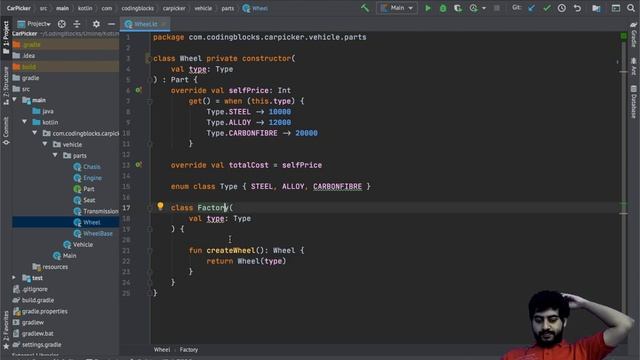Start debugging with the bug icon

[x=442, y=8]
